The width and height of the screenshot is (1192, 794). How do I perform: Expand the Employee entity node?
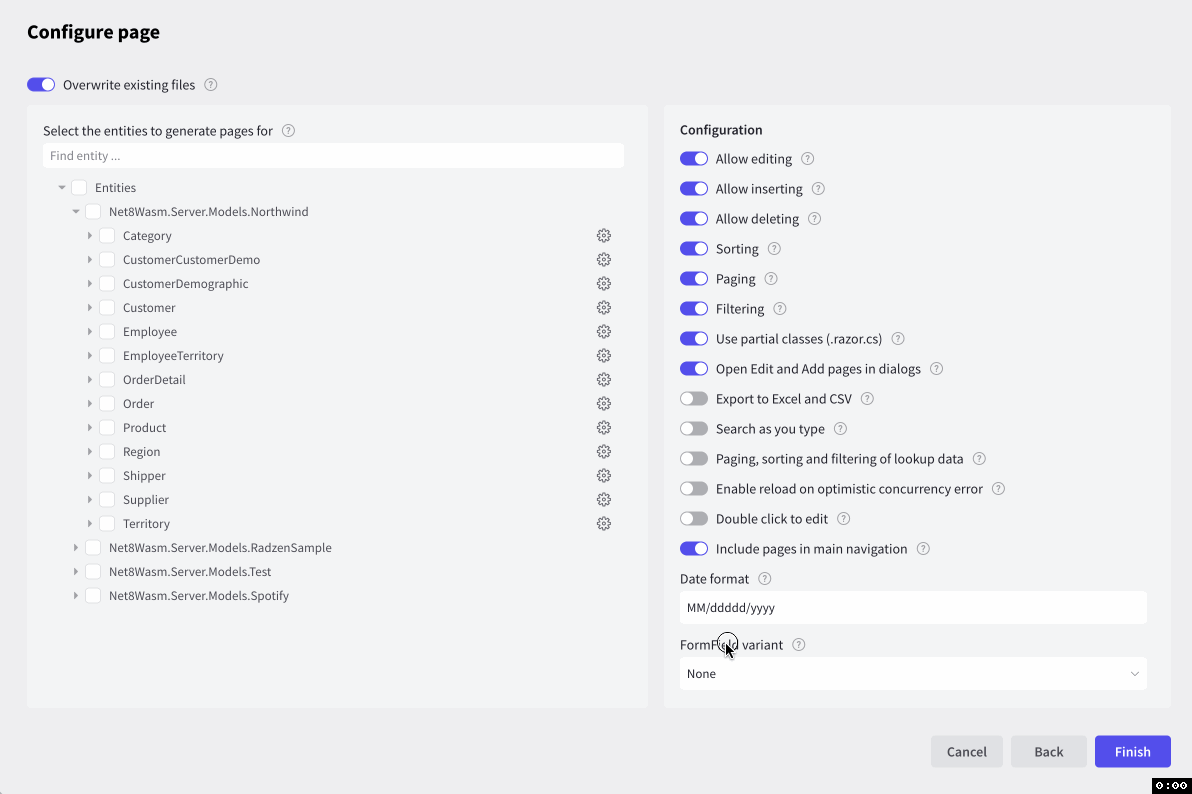coord(90,332)
